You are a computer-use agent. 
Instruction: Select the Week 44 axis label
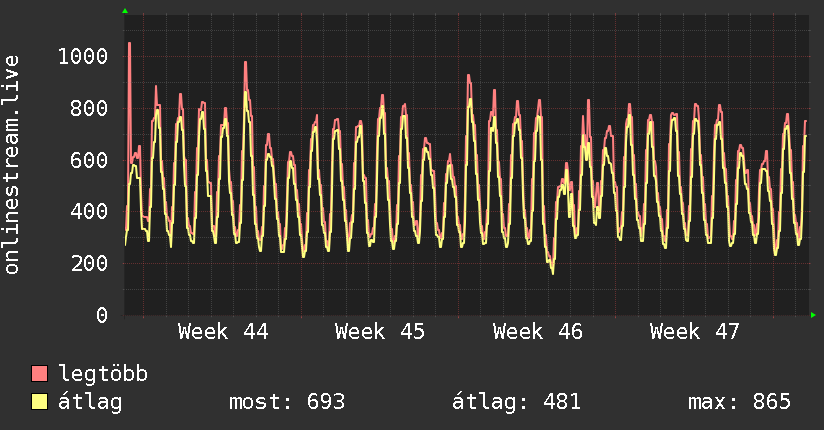[223, 332]
